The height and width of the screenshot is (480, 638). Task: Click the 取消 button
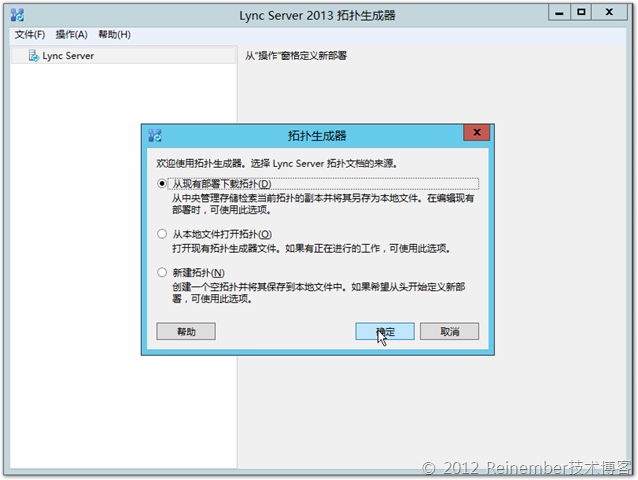pos(449,332)
